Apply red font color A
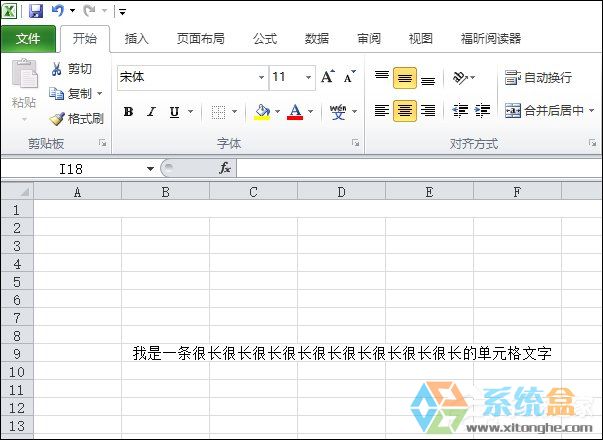 point(295,112)
